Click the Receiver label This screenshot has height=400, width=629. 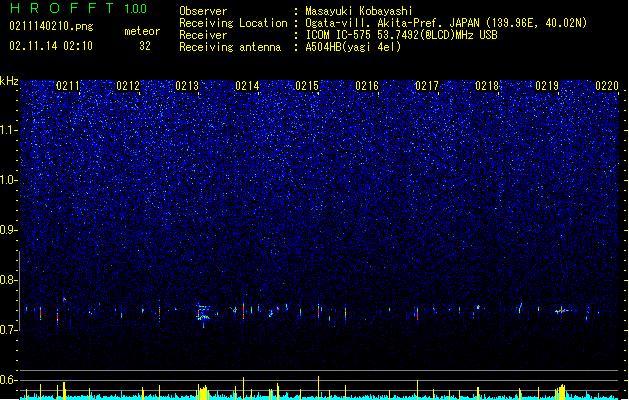point(203,35)
